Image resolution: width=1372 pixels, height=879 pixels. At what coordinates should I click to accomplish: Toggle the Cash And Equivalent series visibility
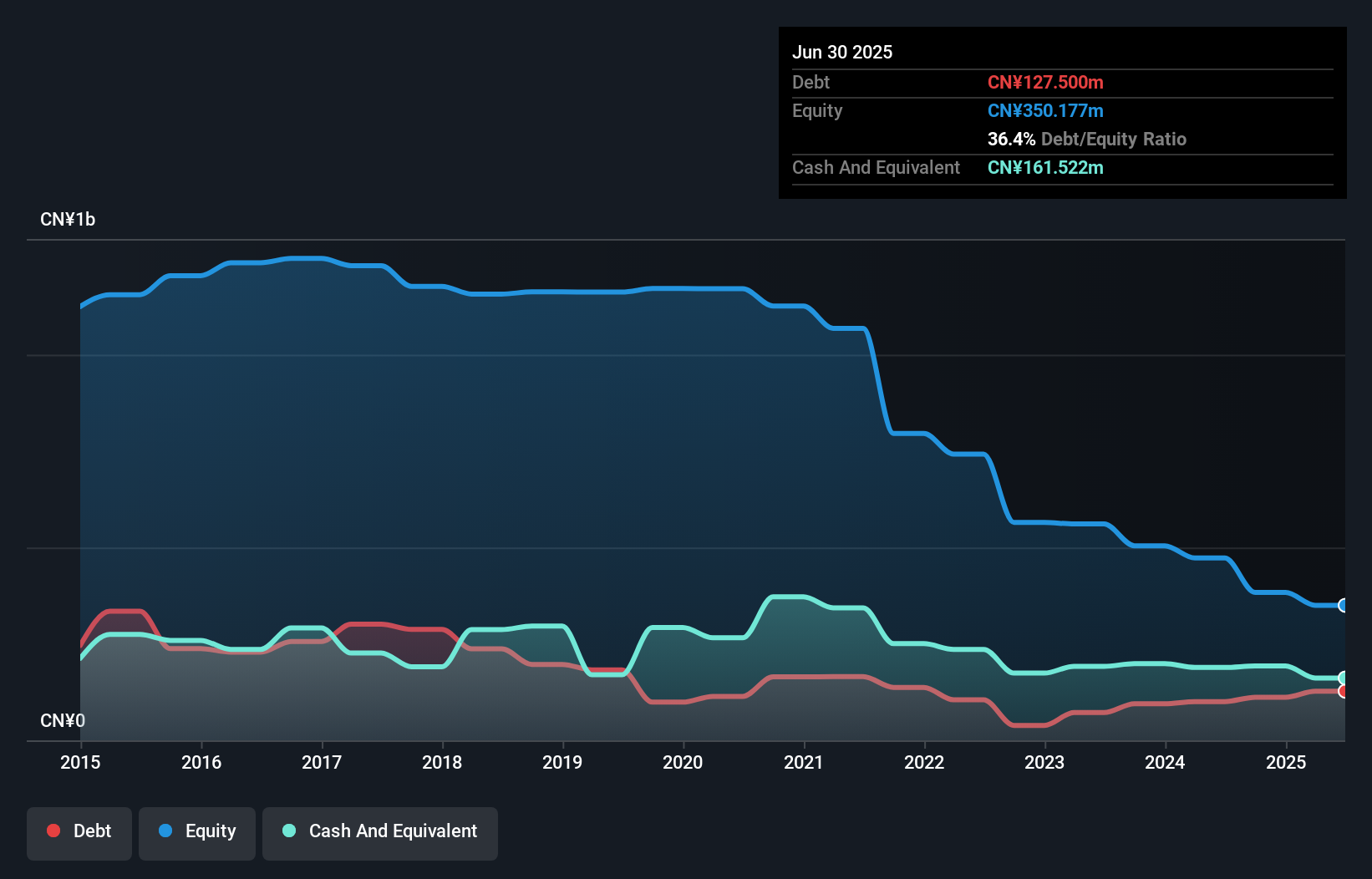(380, 831)
